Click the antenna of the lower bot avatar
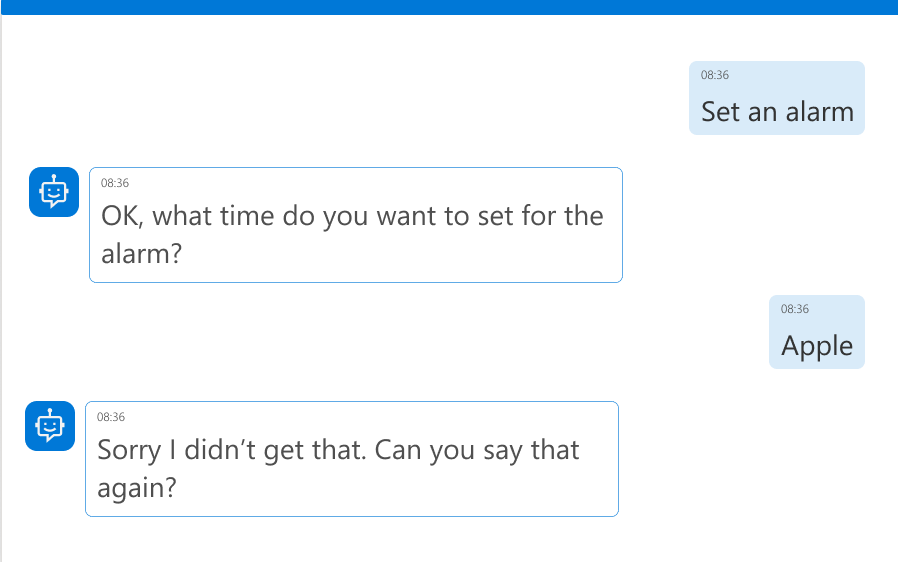Screen dimensions: 898x562 point(49,410)
